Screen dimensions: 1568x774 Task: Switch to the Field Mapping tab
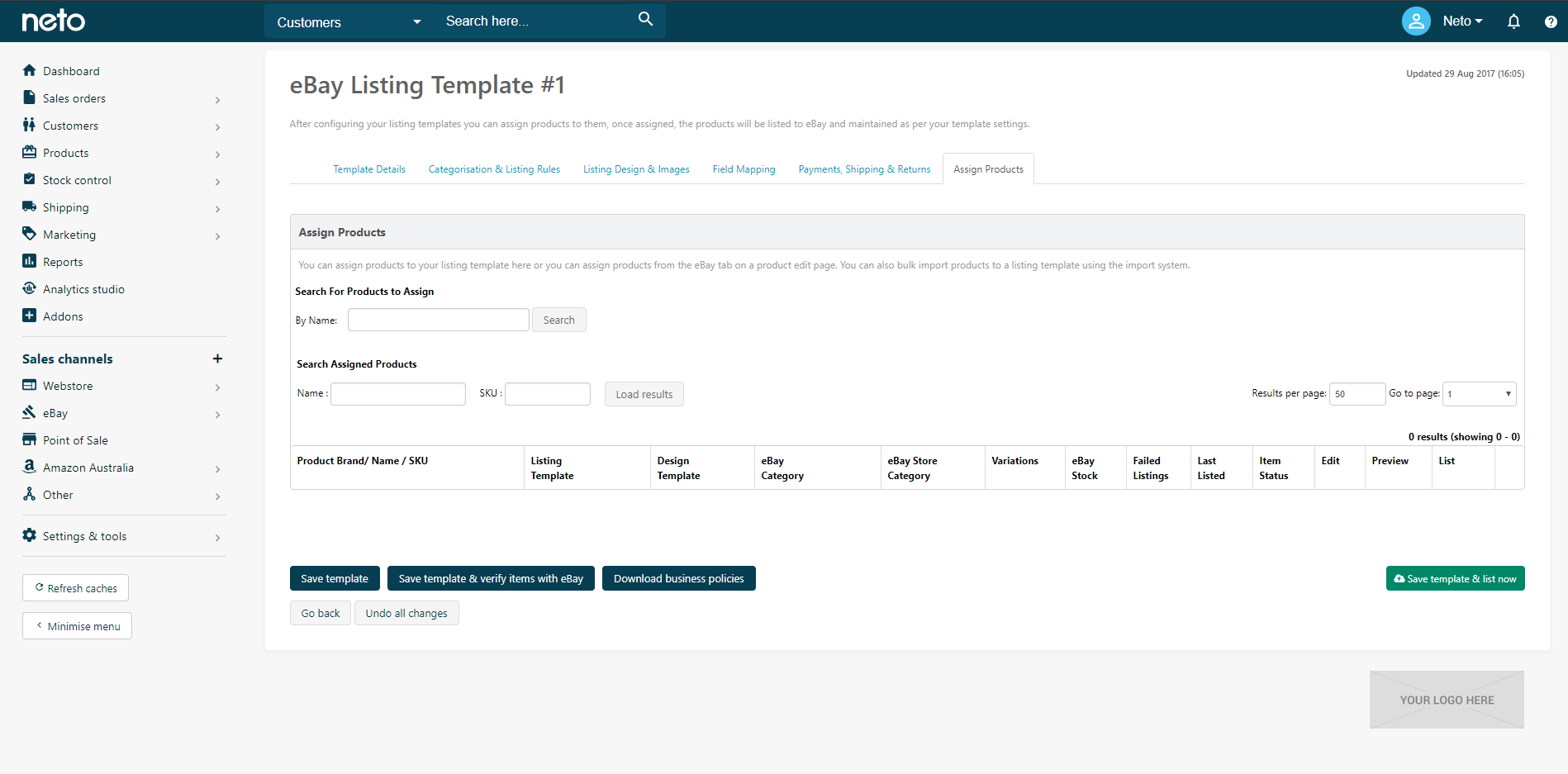pyautogui.click(x=744, y=169)
